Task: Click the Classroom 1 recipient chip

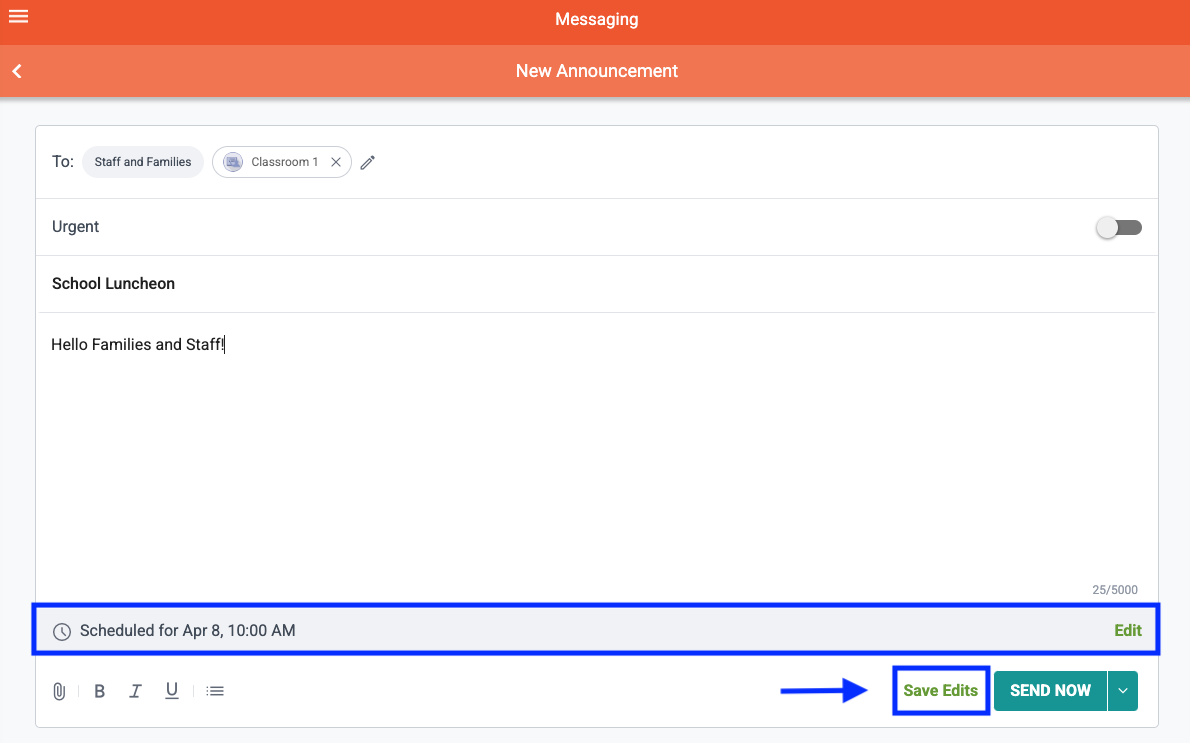Action: tap(283, 162)
